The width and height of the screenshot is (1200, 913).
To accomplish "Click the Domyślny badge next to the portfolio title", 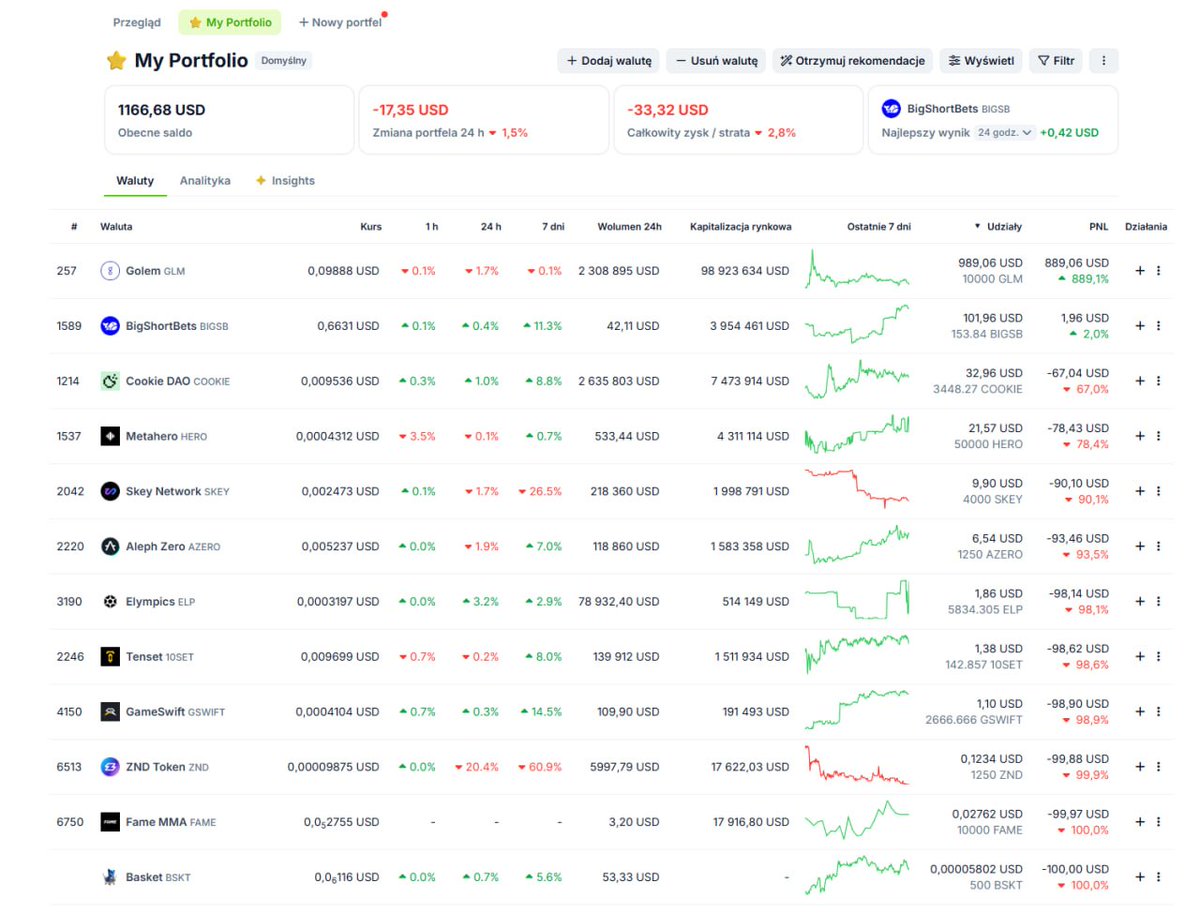I will coord(284,61).
